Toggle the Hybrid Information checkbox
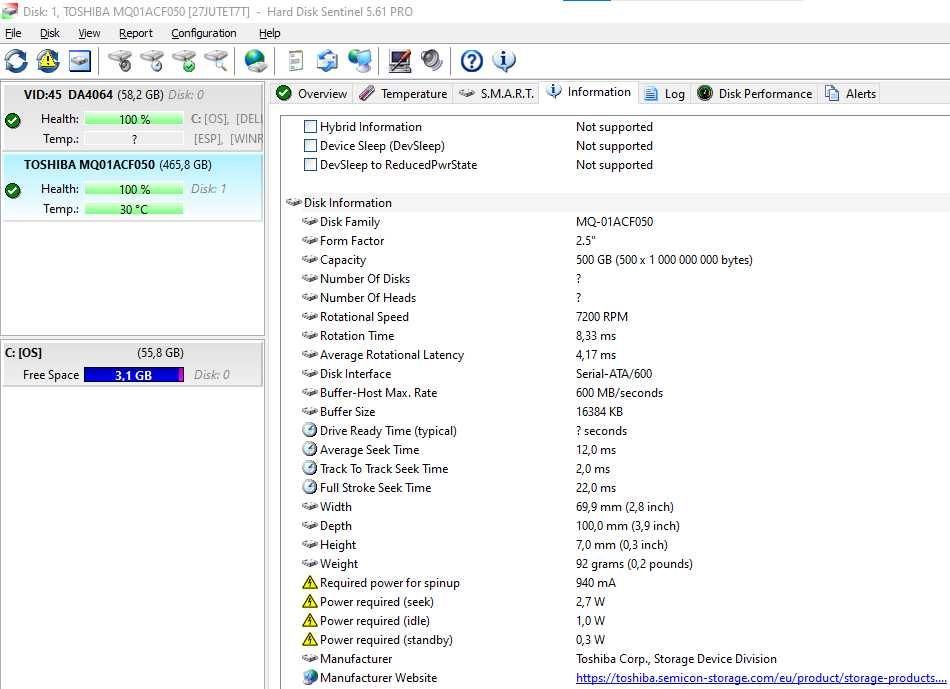950x689 pixels. [310, 126]
